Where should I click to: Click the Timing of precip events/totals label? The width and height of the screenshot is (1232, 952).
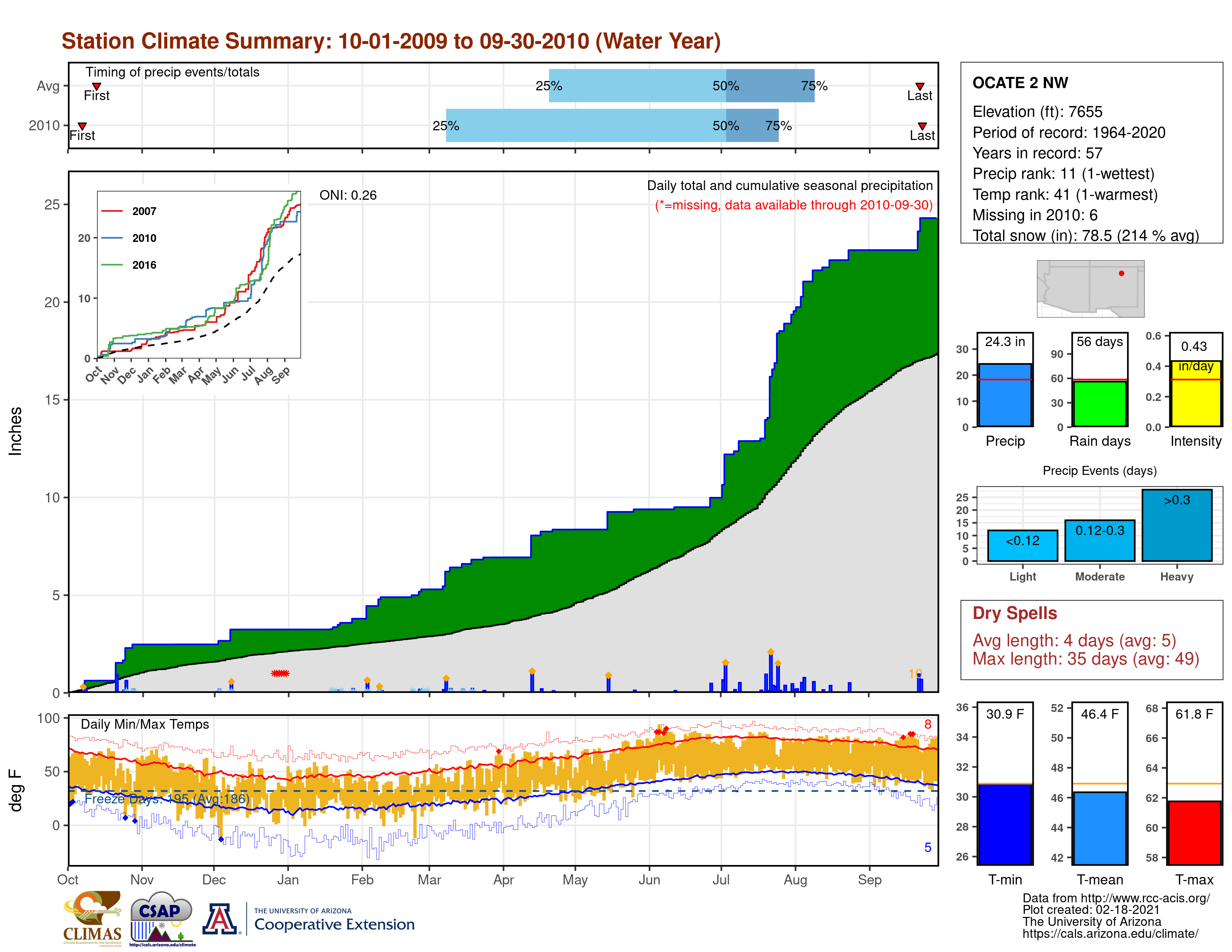point(172,72)
